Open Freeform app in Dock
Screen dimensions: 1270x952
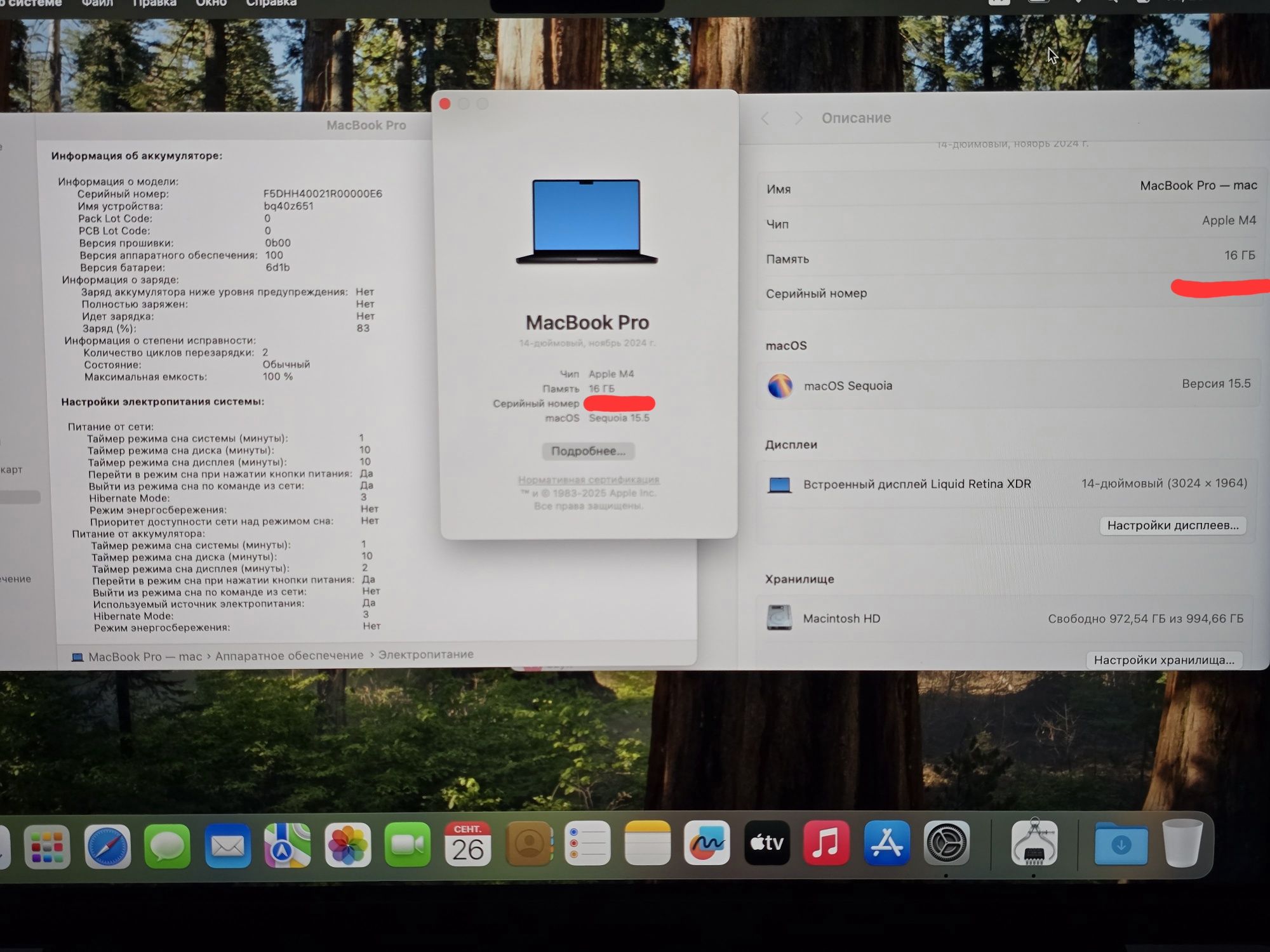[707, 843]
